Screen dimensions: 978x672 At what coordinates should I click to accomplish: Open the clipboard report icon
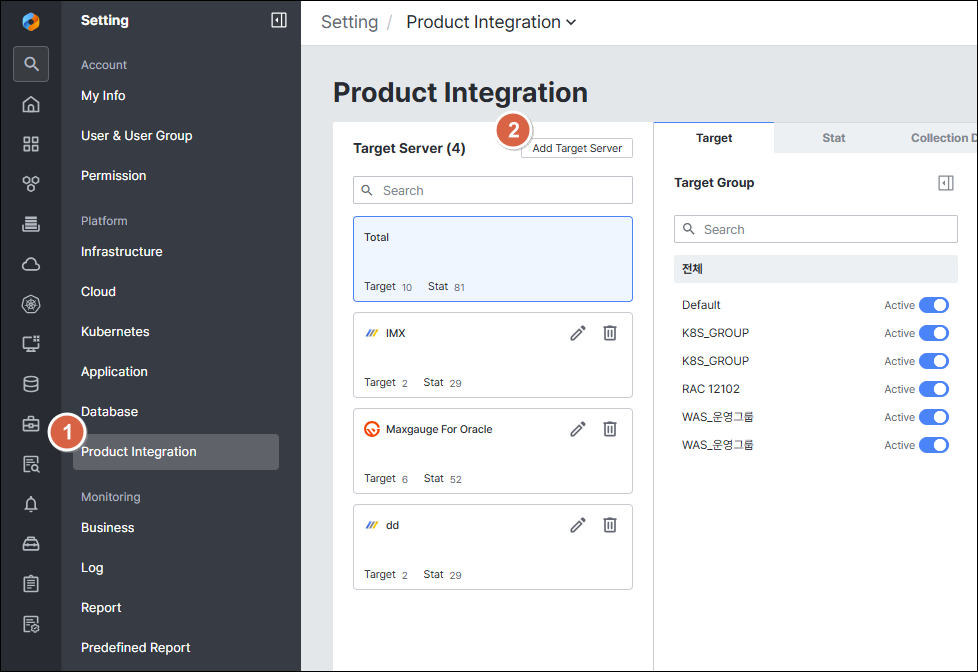point(31,584)
